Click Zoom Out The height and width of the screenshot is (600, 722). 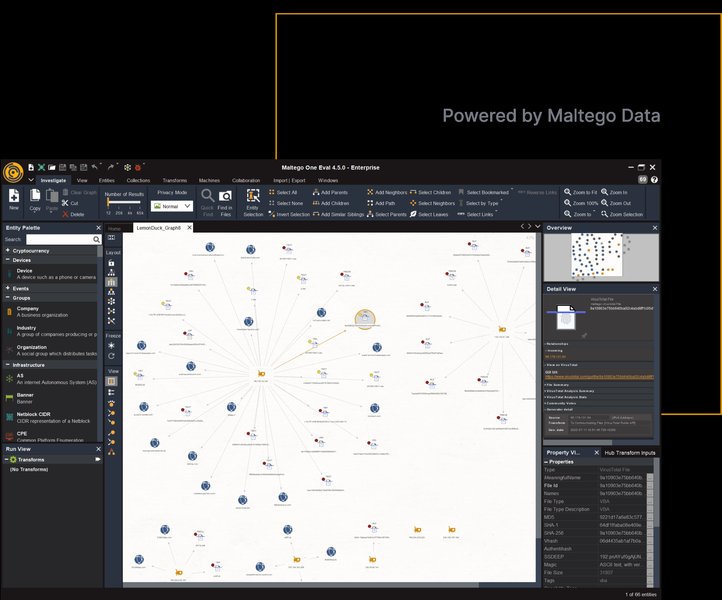[616, 203]
